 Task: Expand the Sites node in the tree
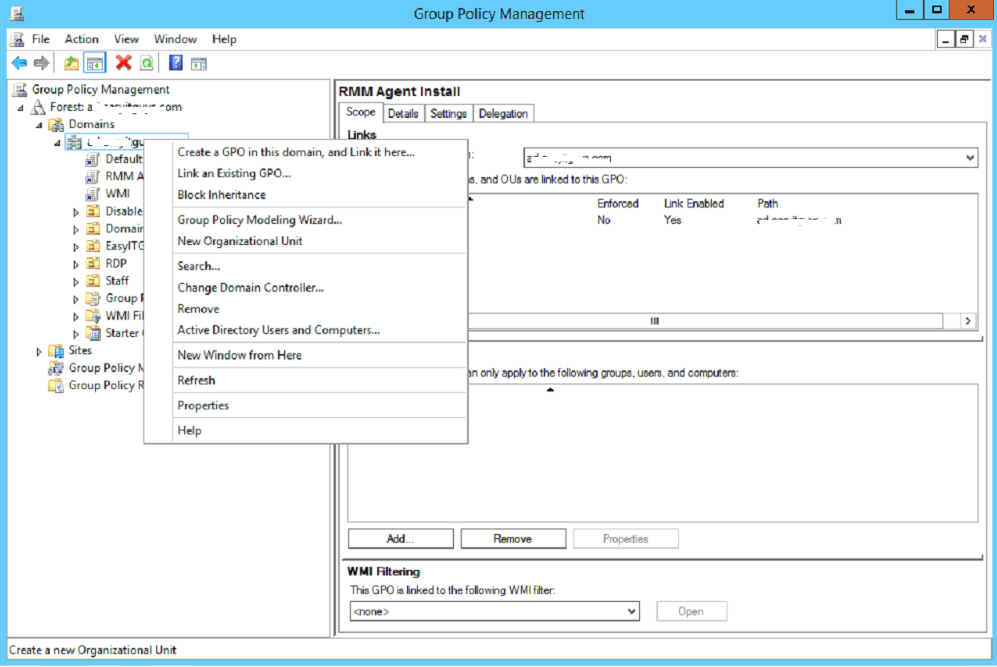pyautogui.click(x=39, y=351)
